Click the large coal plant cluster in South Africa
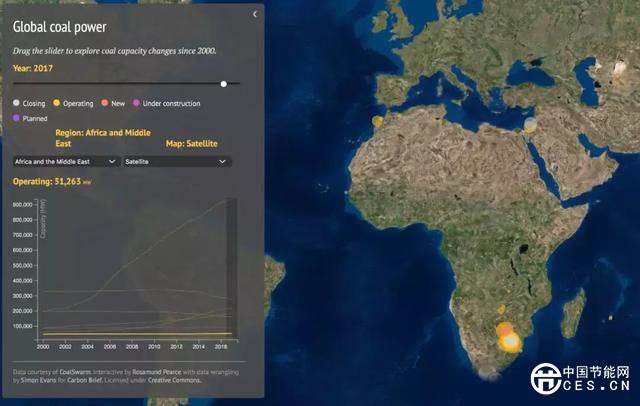The image size is (640, 406). (x=509, y=339)
